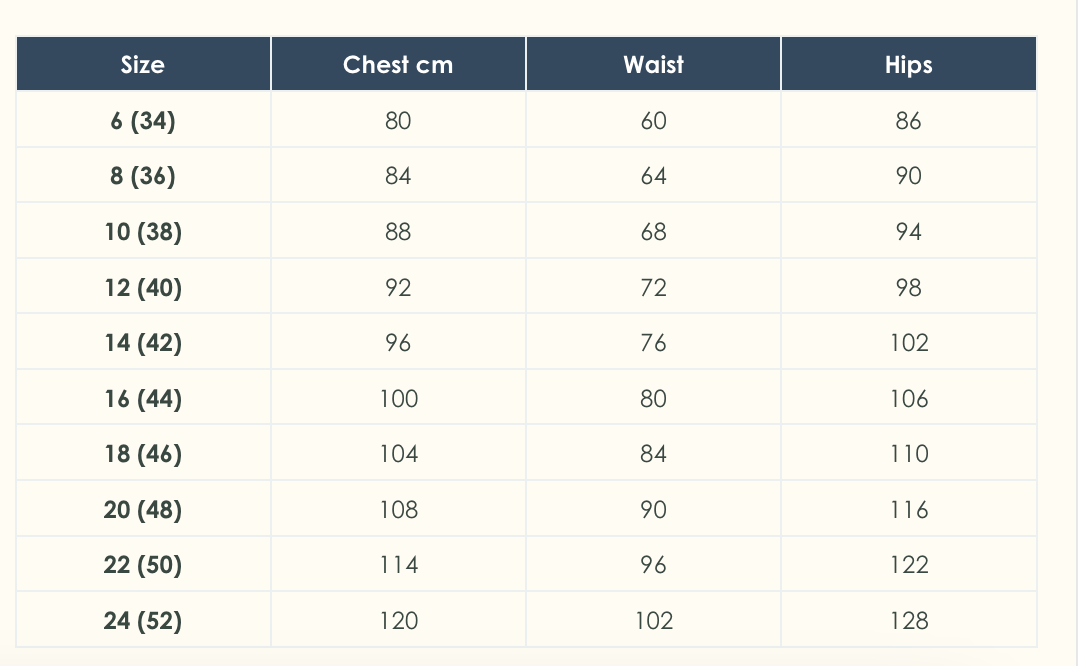
Task: Select the 14 (42) size row label
Action: pyautogui.click(x=143, y=343)
